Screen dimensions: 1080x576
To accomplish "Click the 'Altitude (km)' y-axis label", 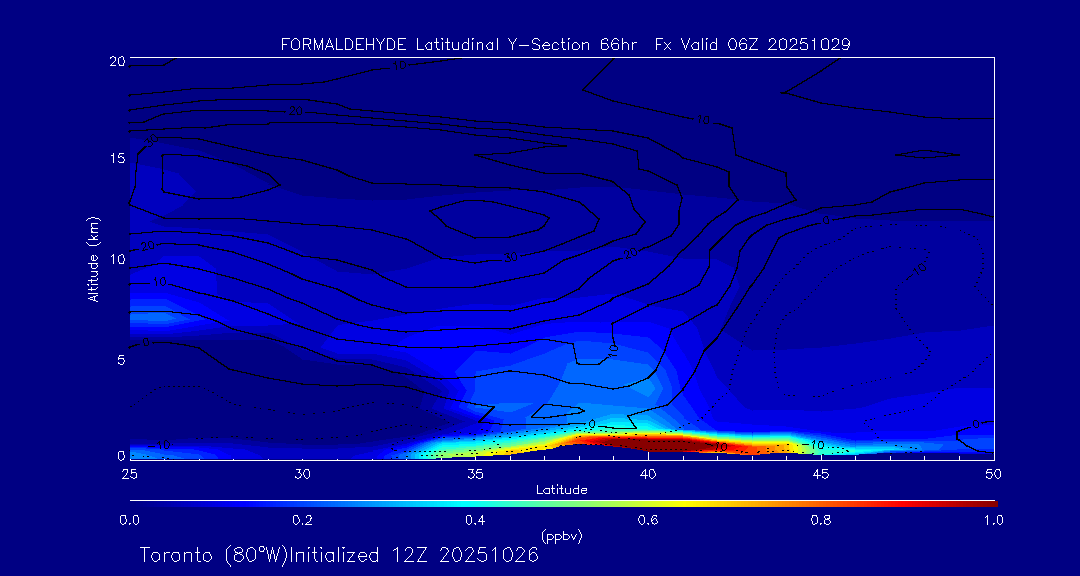I will coord(93,259).
